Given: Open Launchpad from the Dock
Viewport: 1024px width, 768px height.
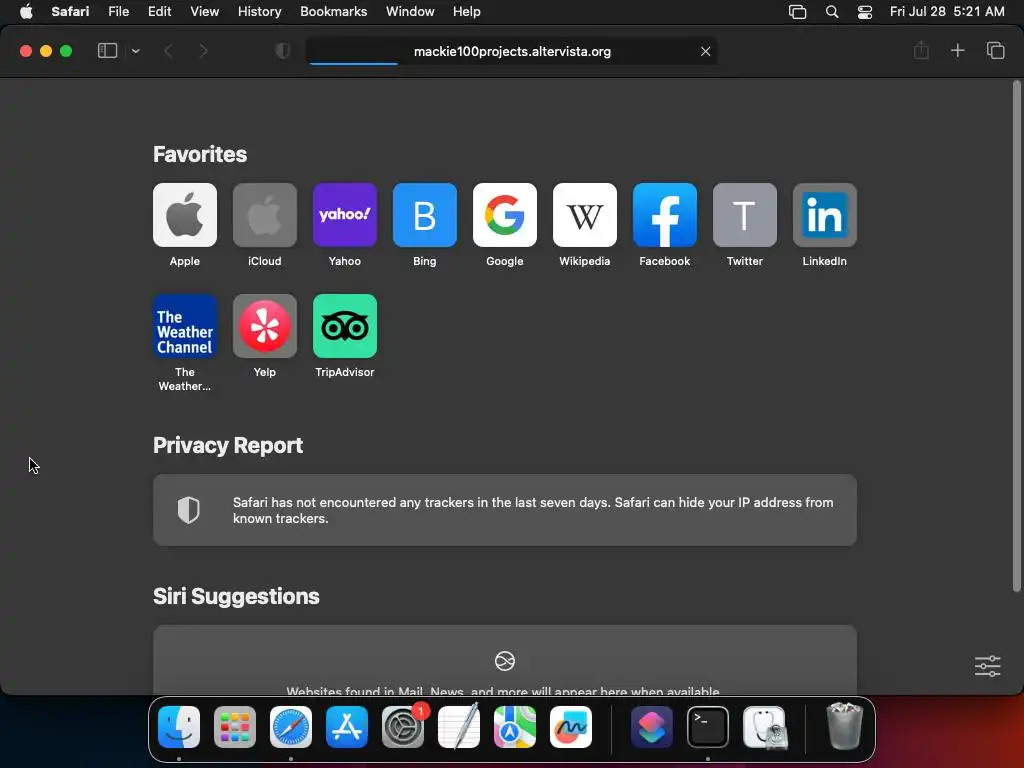Looking at the screenshot, I should click(x=234, y=727).
